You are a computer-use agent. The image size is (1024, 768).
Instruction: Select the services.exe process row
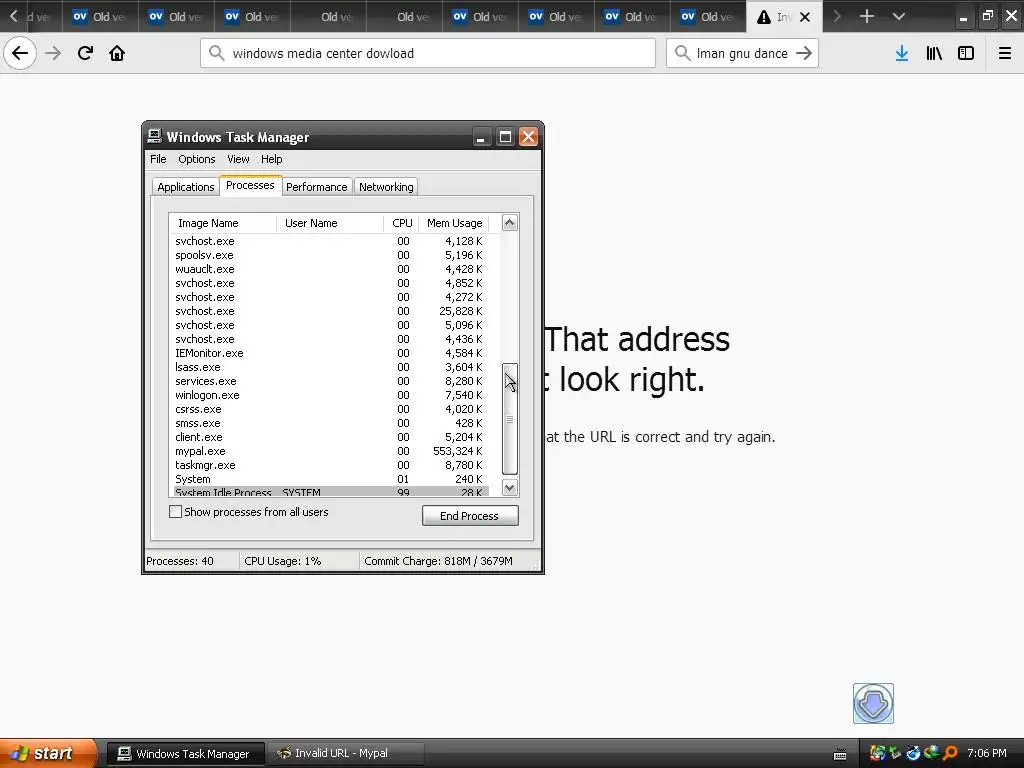click(x=329, y=381)
